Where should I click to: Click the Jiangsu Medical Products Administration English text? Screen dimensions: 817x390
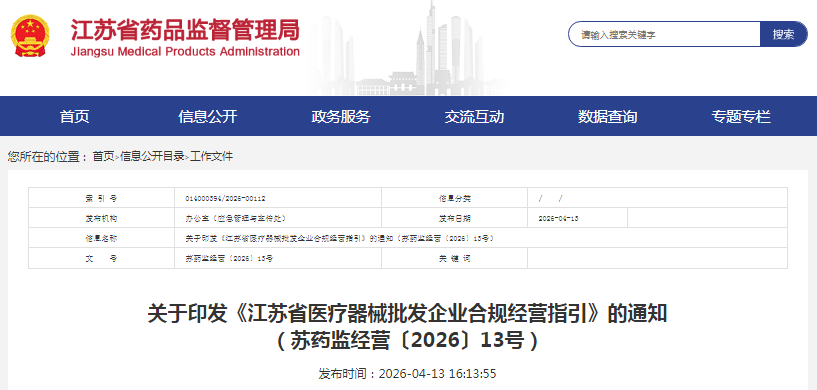pos(185,52)
